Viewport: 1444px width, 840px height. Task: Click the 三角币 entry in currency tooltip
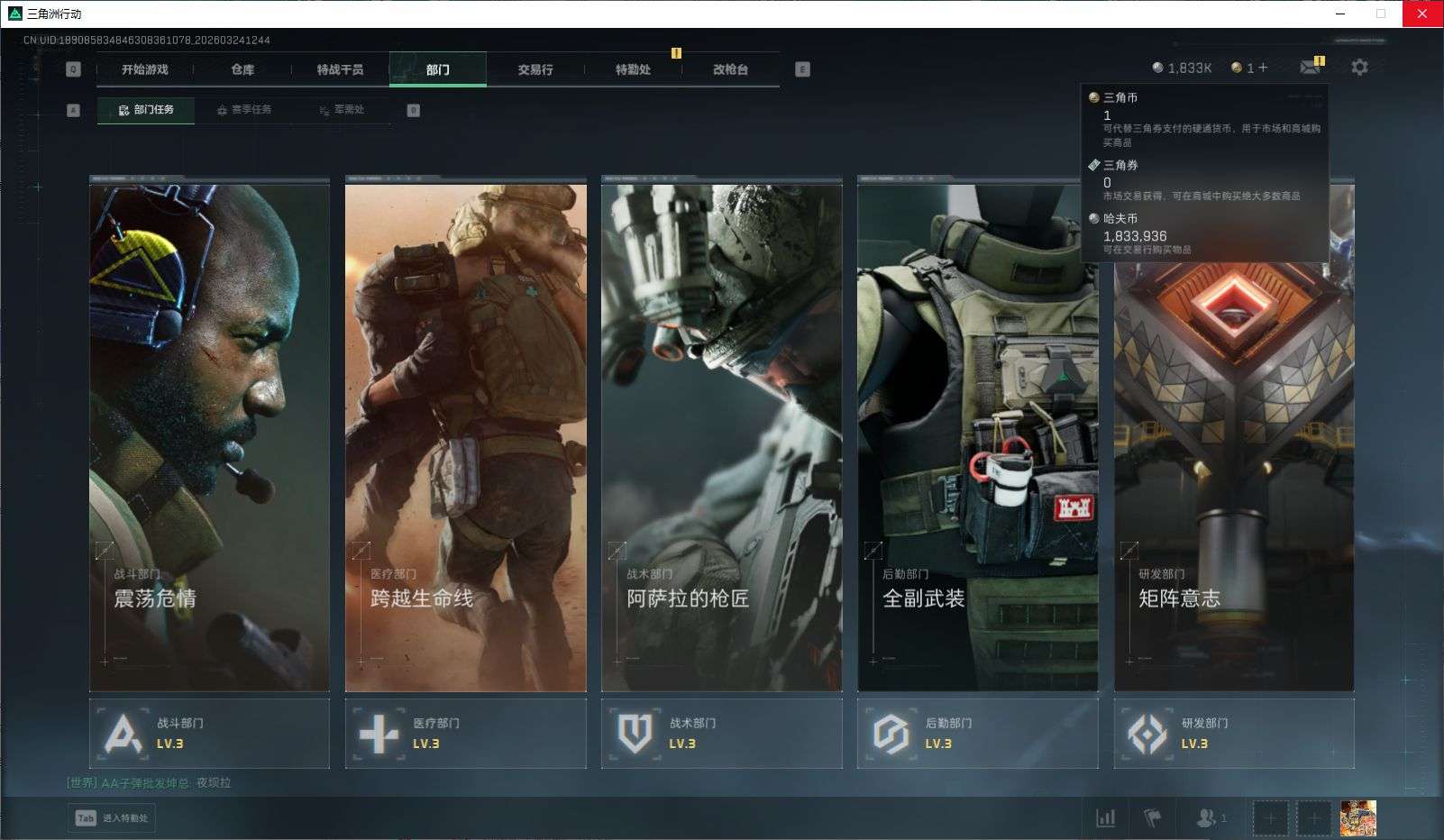pyautogui.click(x=1204, y=119)
